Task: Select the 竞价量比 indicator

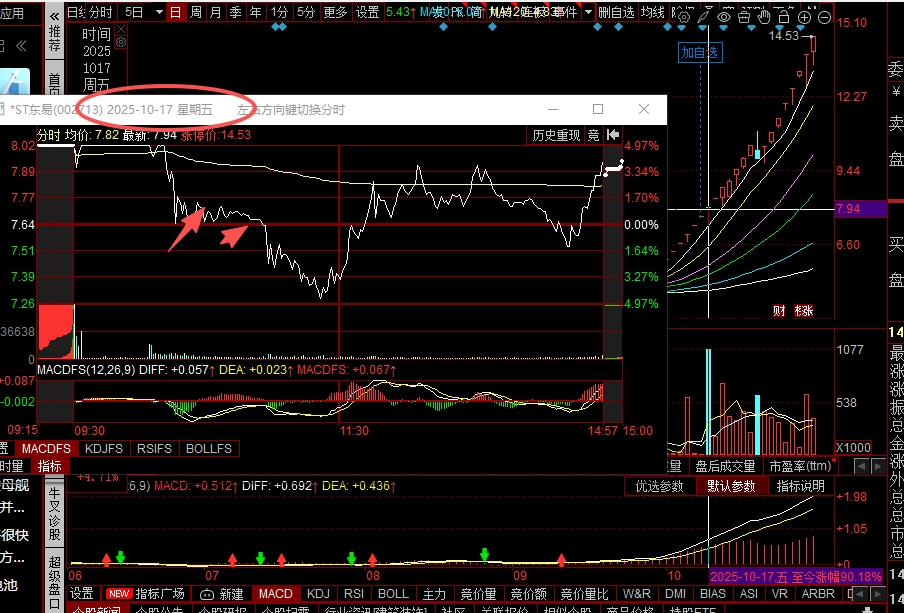Action: [x=584, y=593]
